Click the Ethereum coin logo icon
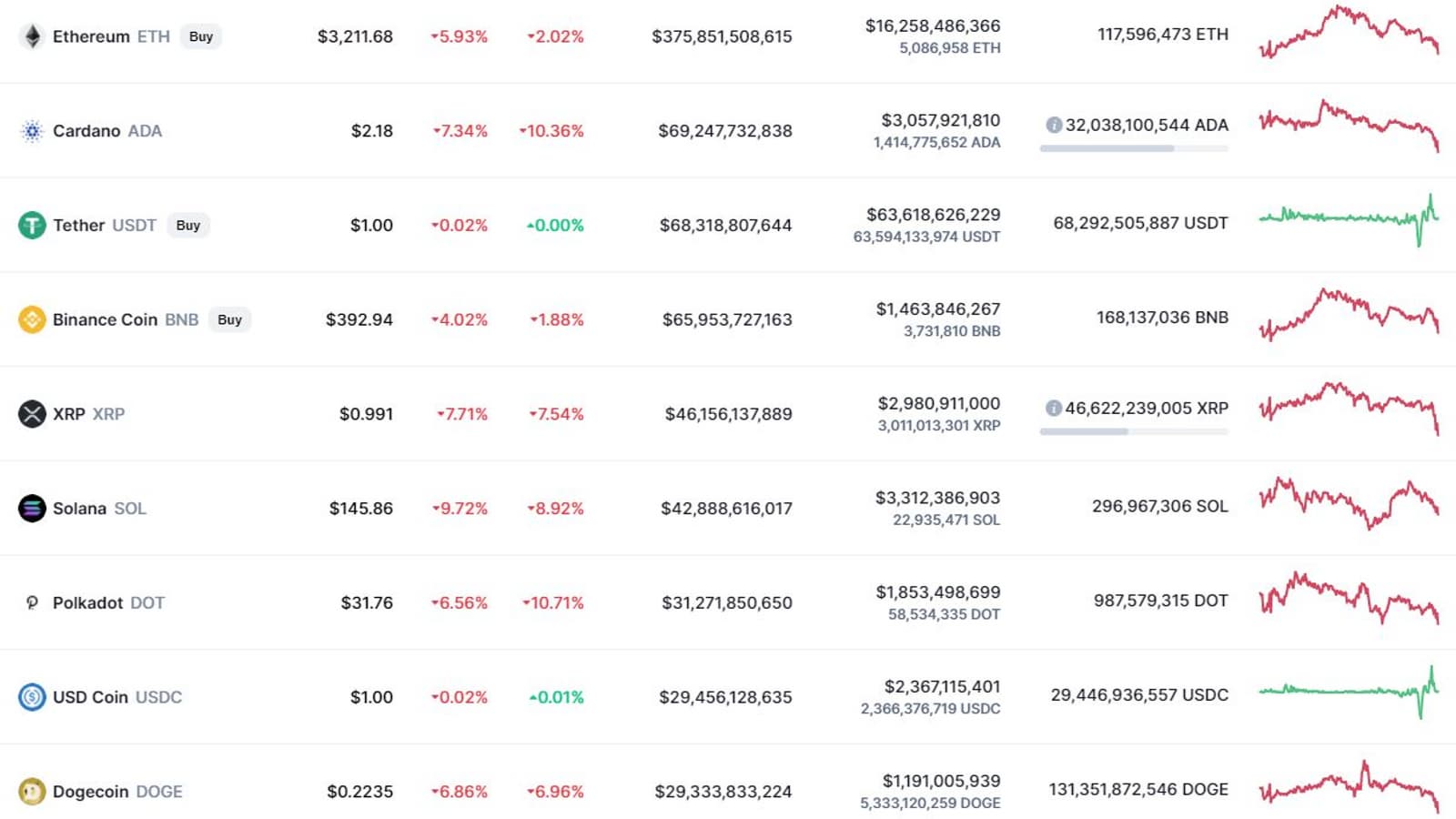 (x=33, y=36)
